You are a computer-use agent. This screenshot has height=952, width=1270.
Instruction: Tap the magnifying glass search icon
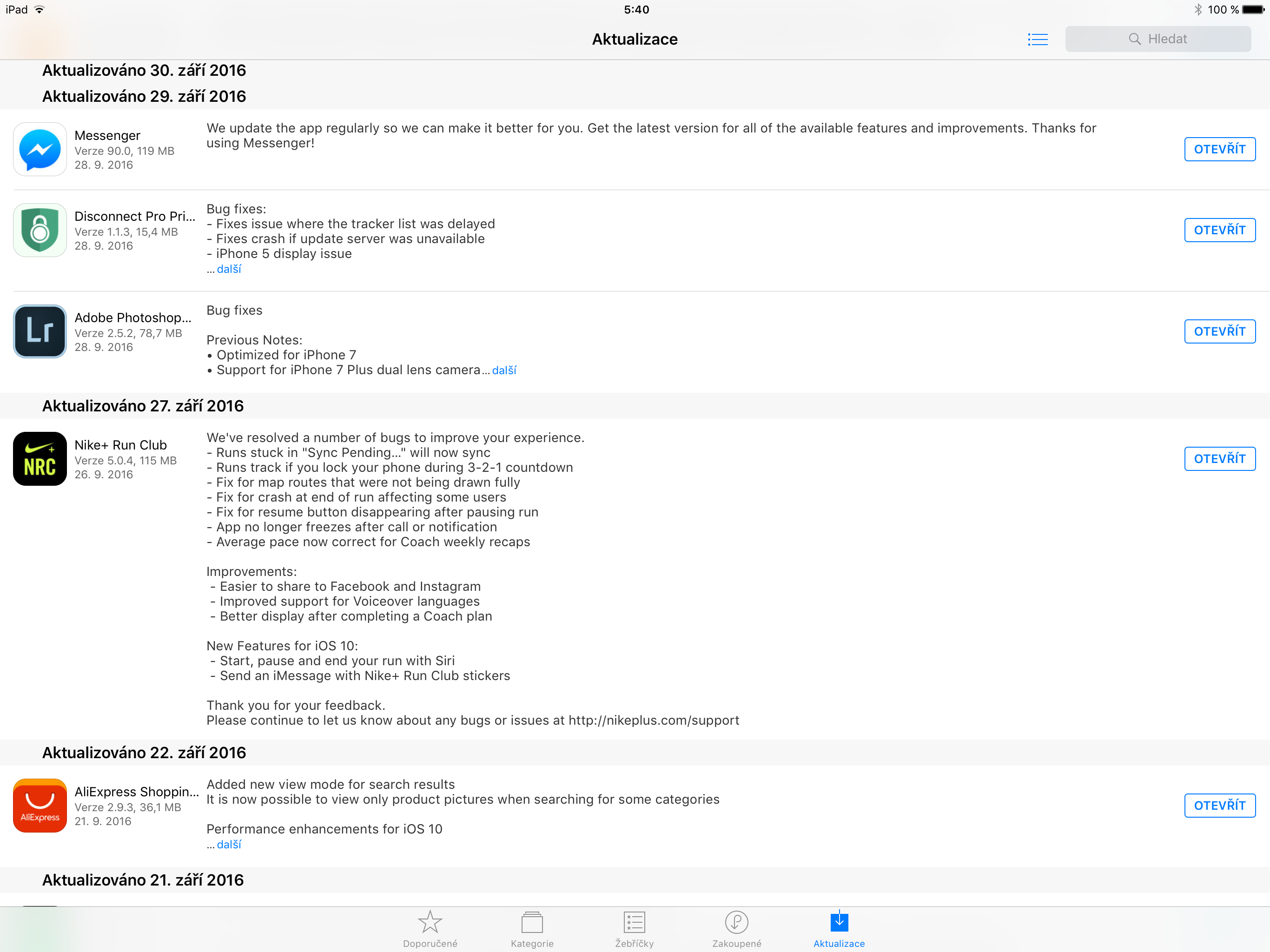(x=1135, y=39)
